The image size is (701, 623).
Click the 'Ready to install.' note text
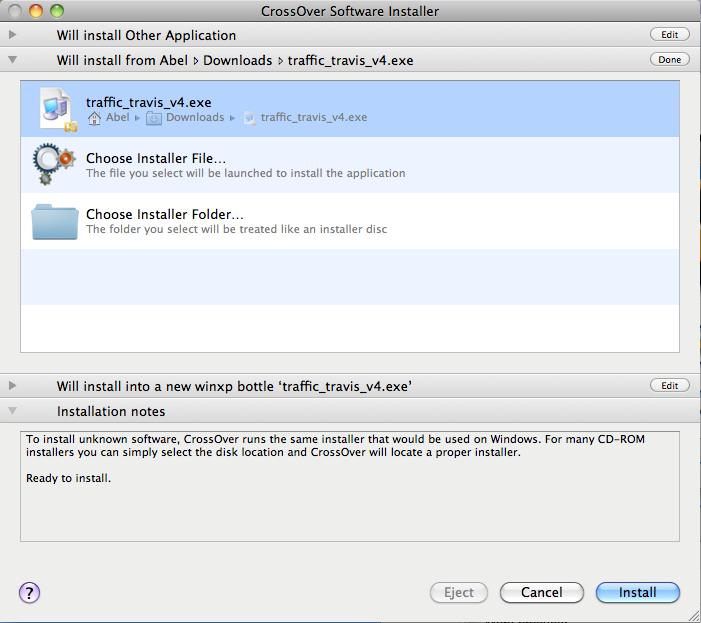(68, 478)
